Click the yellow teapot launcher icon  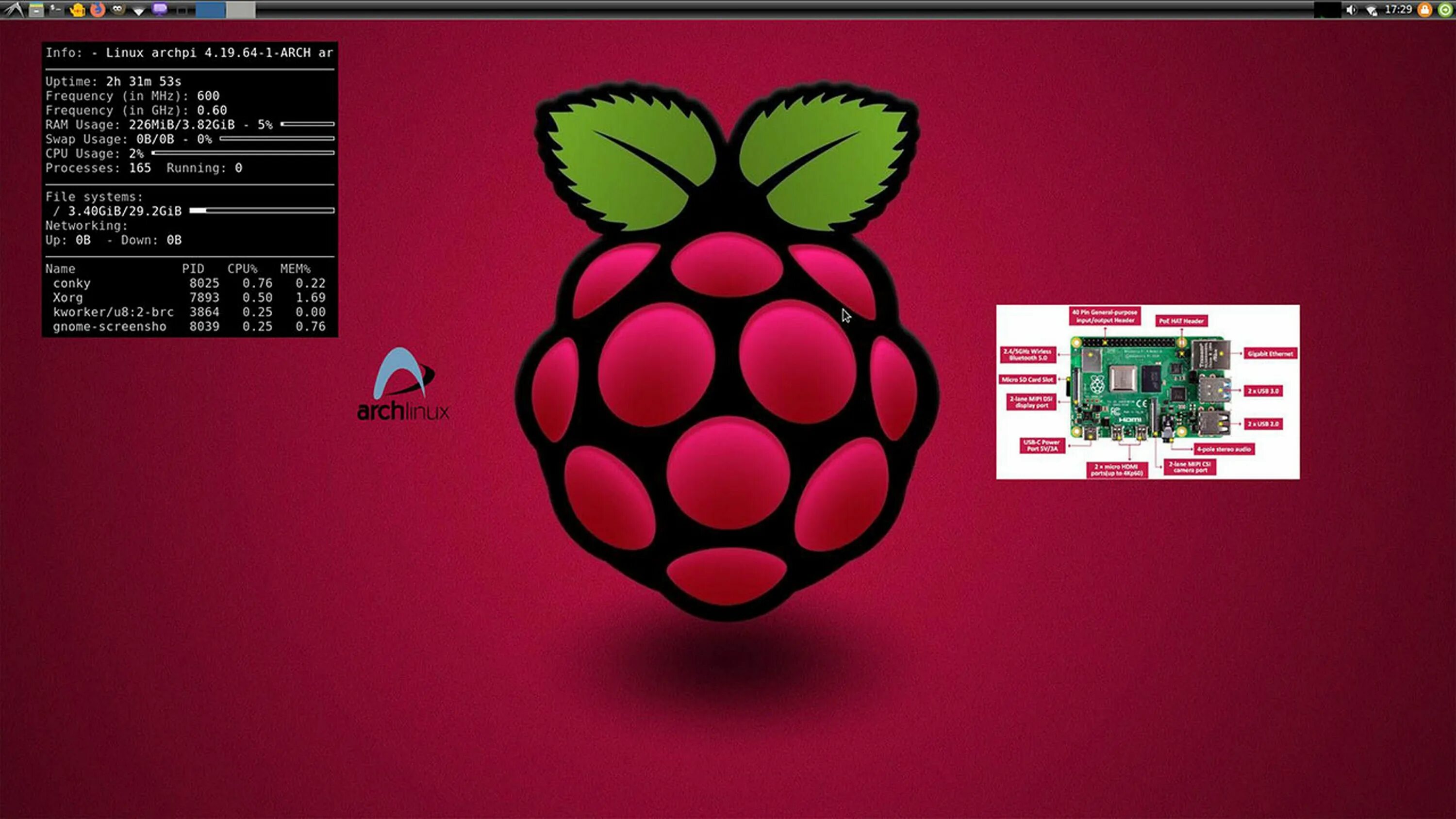pos(78,10)
